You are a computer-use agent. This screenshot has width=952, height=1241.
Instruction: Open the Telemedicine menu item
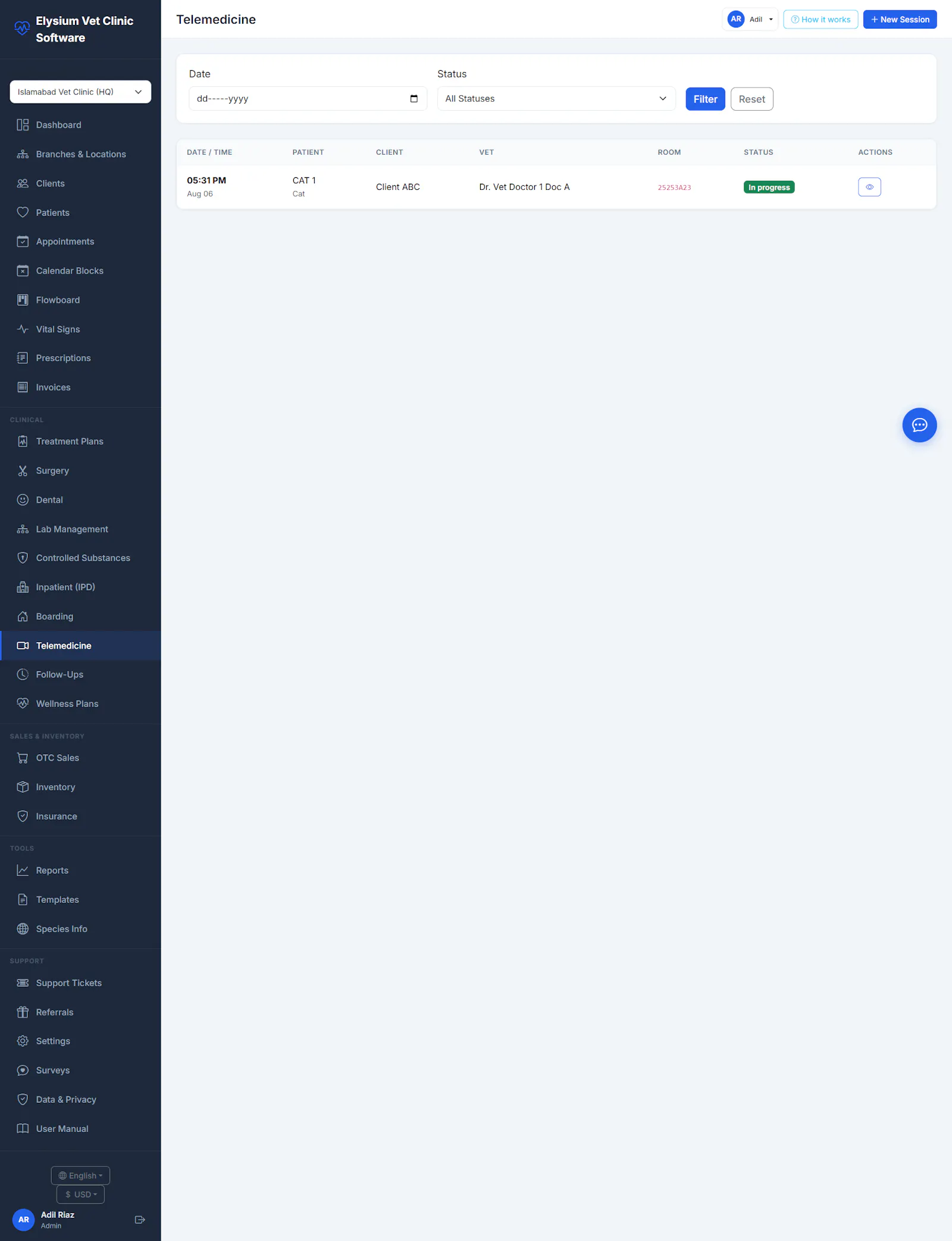pyautogui.click(x=80, y=646)
